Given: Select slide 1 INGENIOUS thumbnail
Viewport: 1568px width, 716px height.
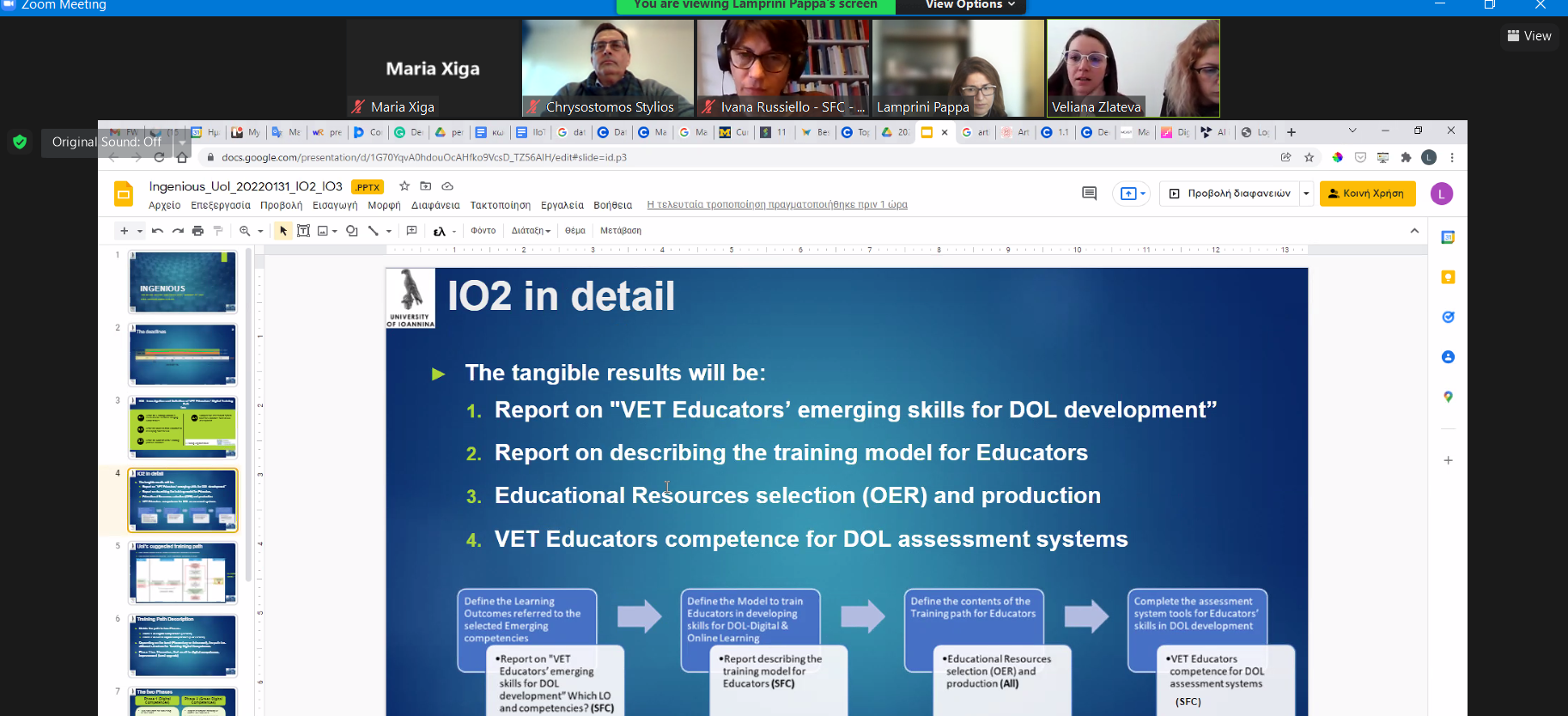Looking at the screenshot, I should pos(183,282).
